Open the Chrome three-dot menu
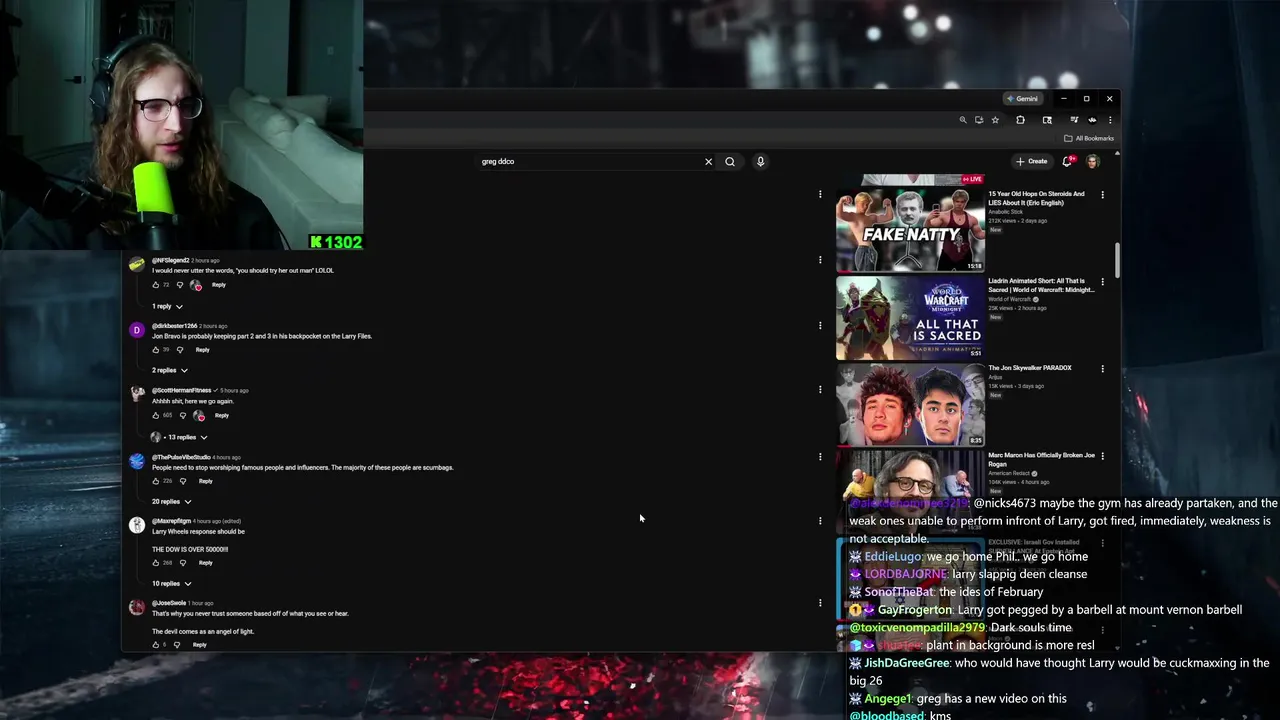Image resolution: width=1280 pixels, height=720 pixels. 1109,120
